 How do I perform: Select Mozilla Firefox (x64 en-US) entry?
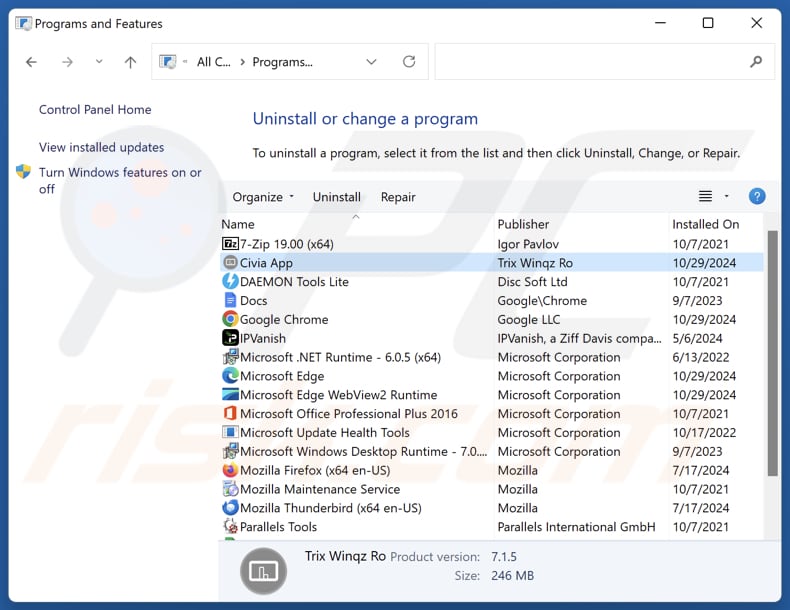pyautogui.click(x=315, y=470)
